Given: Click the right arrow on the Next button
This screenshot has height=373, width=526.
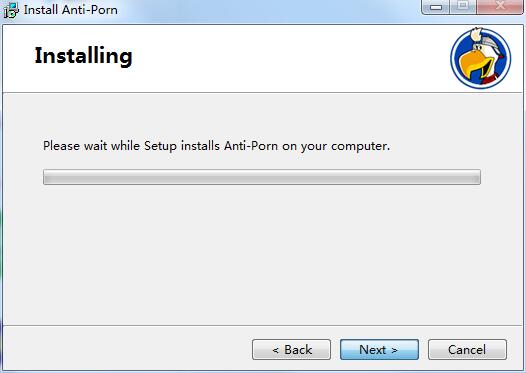Looking at the screenshot, I should pos(394,351).
